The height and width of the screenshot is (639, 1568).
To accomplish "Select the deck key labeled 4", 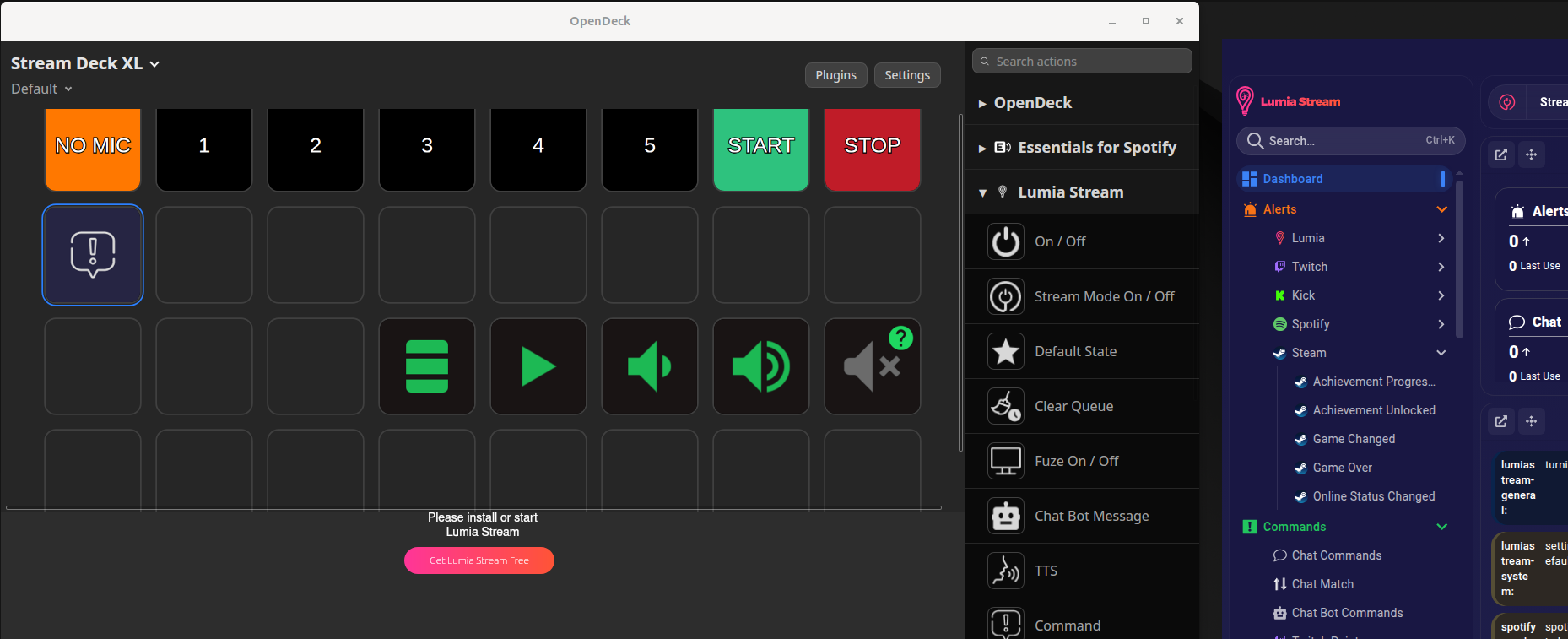I will [x=538, y=149].
